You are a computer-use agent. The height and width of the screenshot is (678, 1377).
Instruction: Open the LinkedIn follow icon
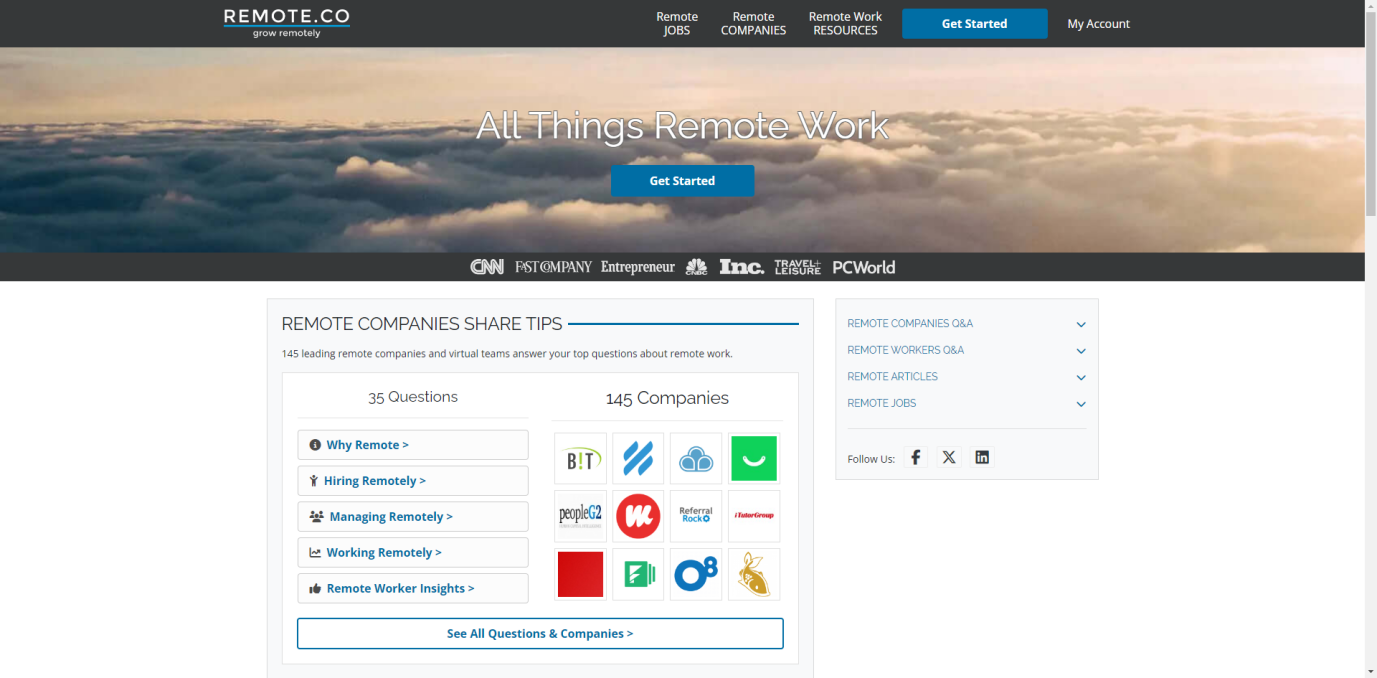coord(982,457)
